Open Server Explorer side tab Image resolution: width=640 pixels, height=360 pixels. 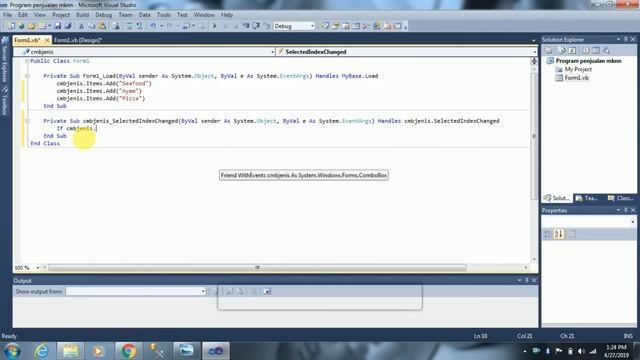click(5, 60)
